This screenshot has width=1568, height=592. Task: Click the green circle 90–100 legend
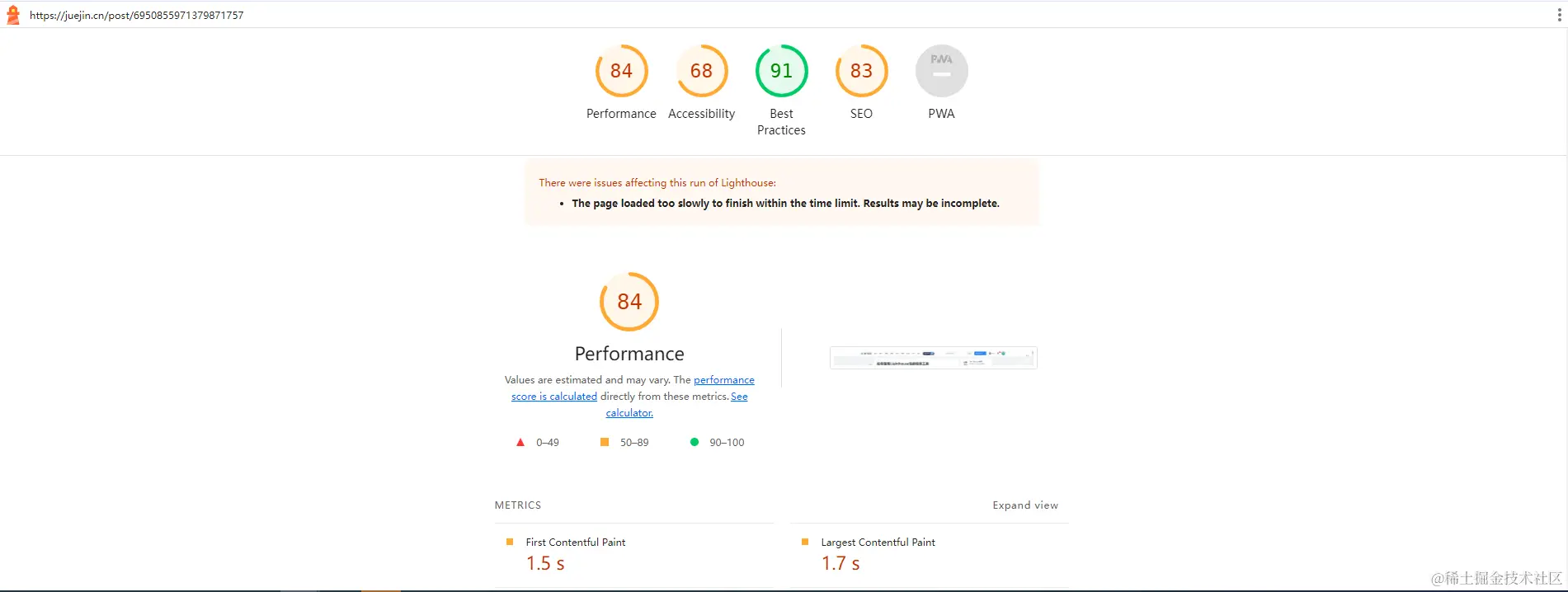695,443
